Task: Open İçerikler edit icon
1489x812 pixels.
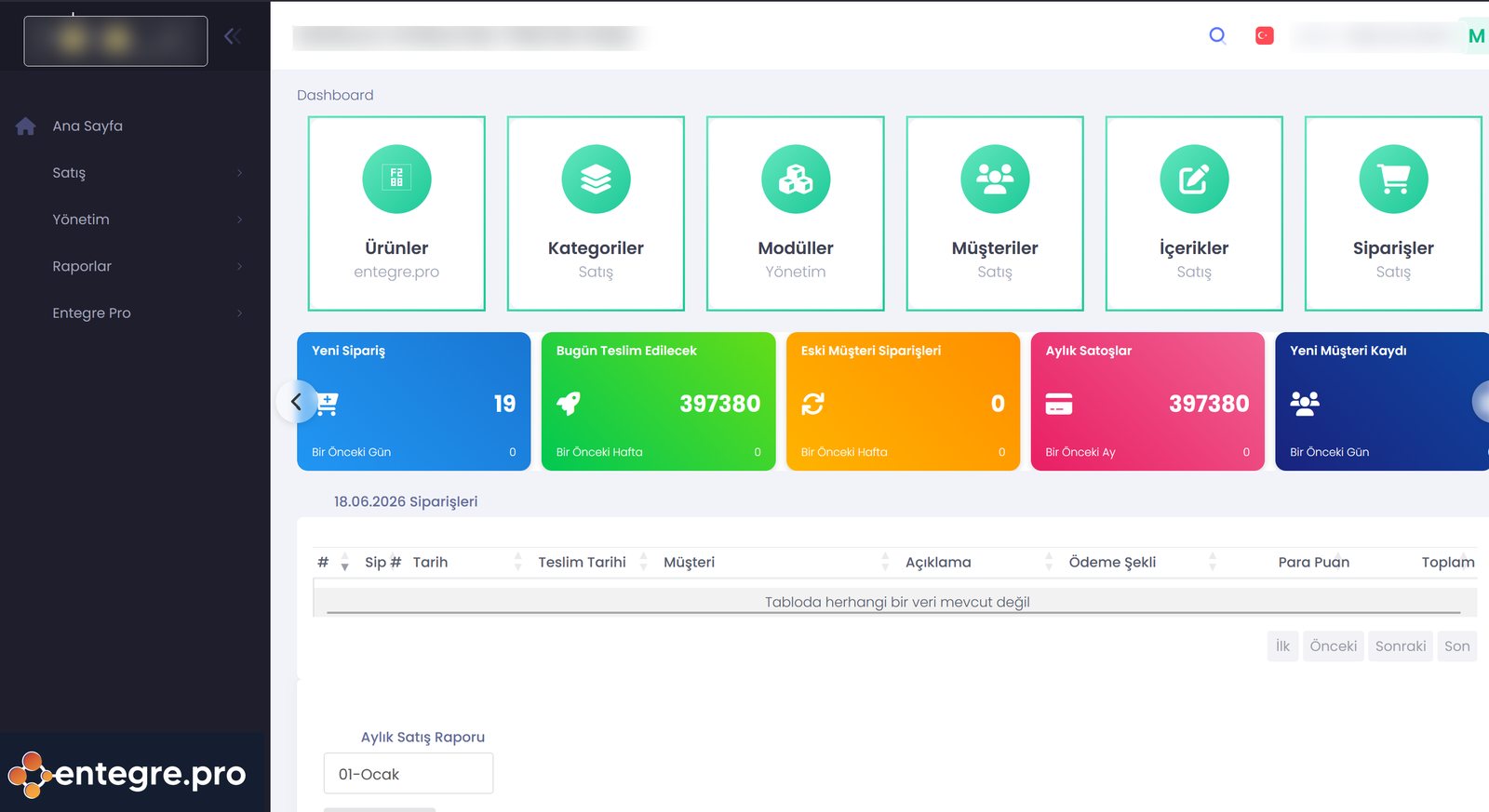Action: (x=1194, y=179)
